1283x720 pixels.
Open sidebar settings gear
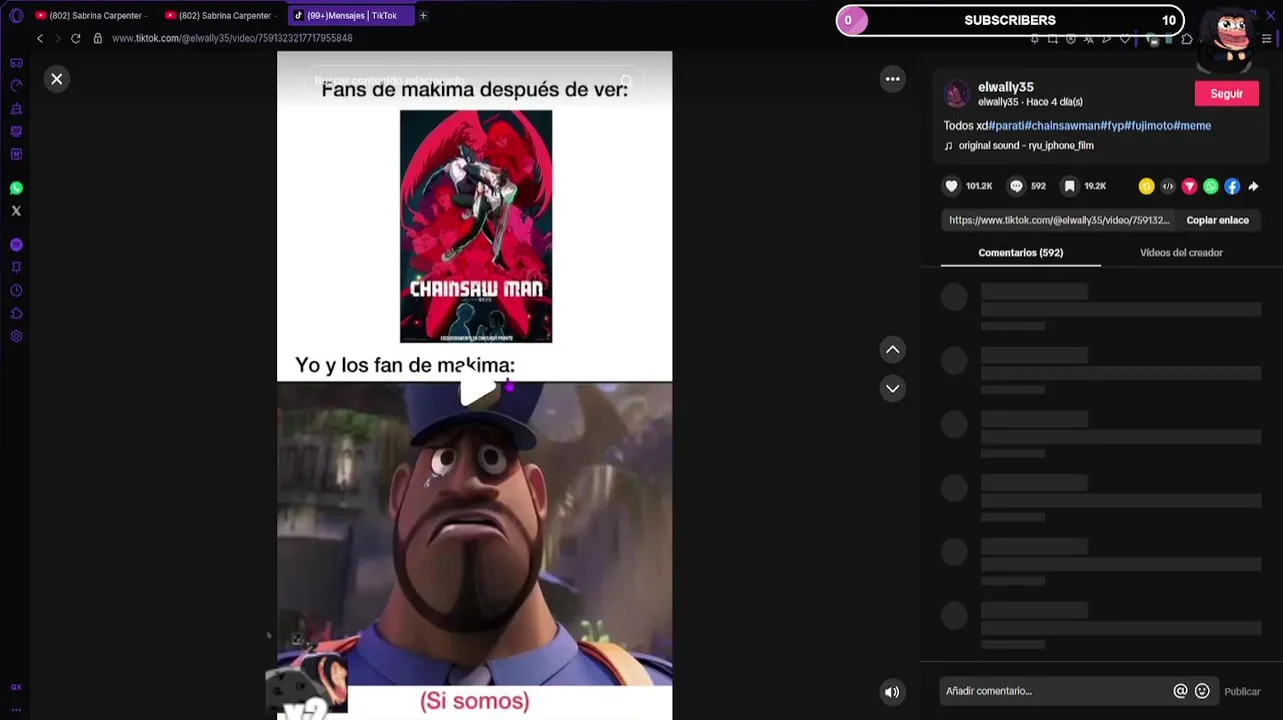16,337
